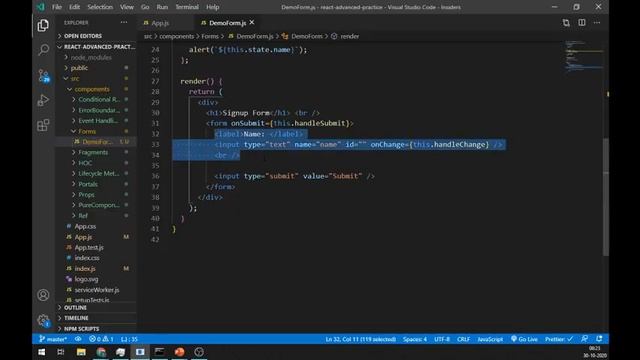Open the terminal app on the taskbar
Viewport: 640px width, 360px height.
point(160,352)
